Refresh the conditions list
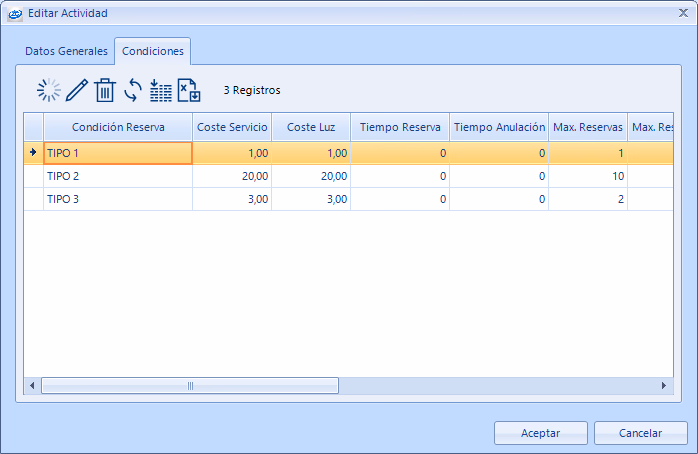698x454 pixels. point(133,91)
